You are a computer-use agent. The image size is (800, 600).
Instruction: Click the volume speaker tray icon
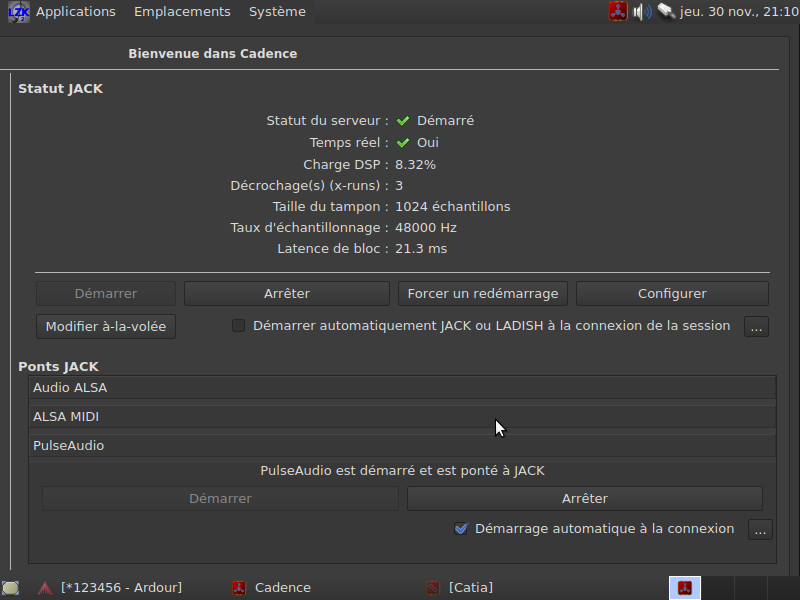[x=642, y=11]
